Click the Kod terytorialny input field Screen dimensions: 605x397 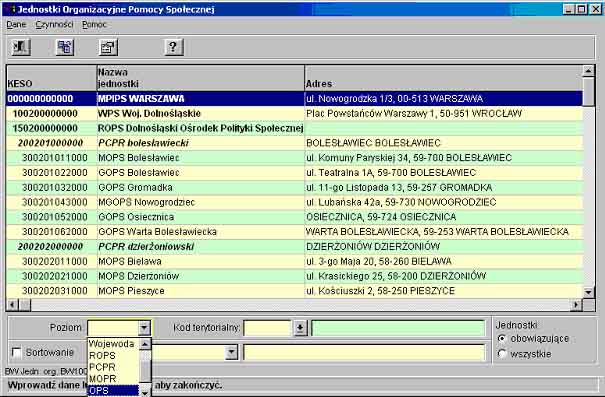[267, 328]
